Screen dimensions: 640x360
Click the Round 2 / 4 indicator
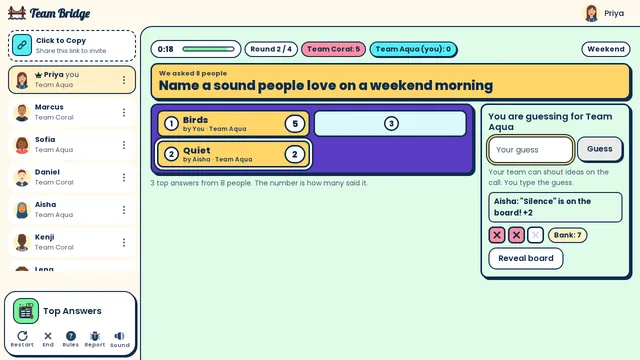click(x=271, y=49)
